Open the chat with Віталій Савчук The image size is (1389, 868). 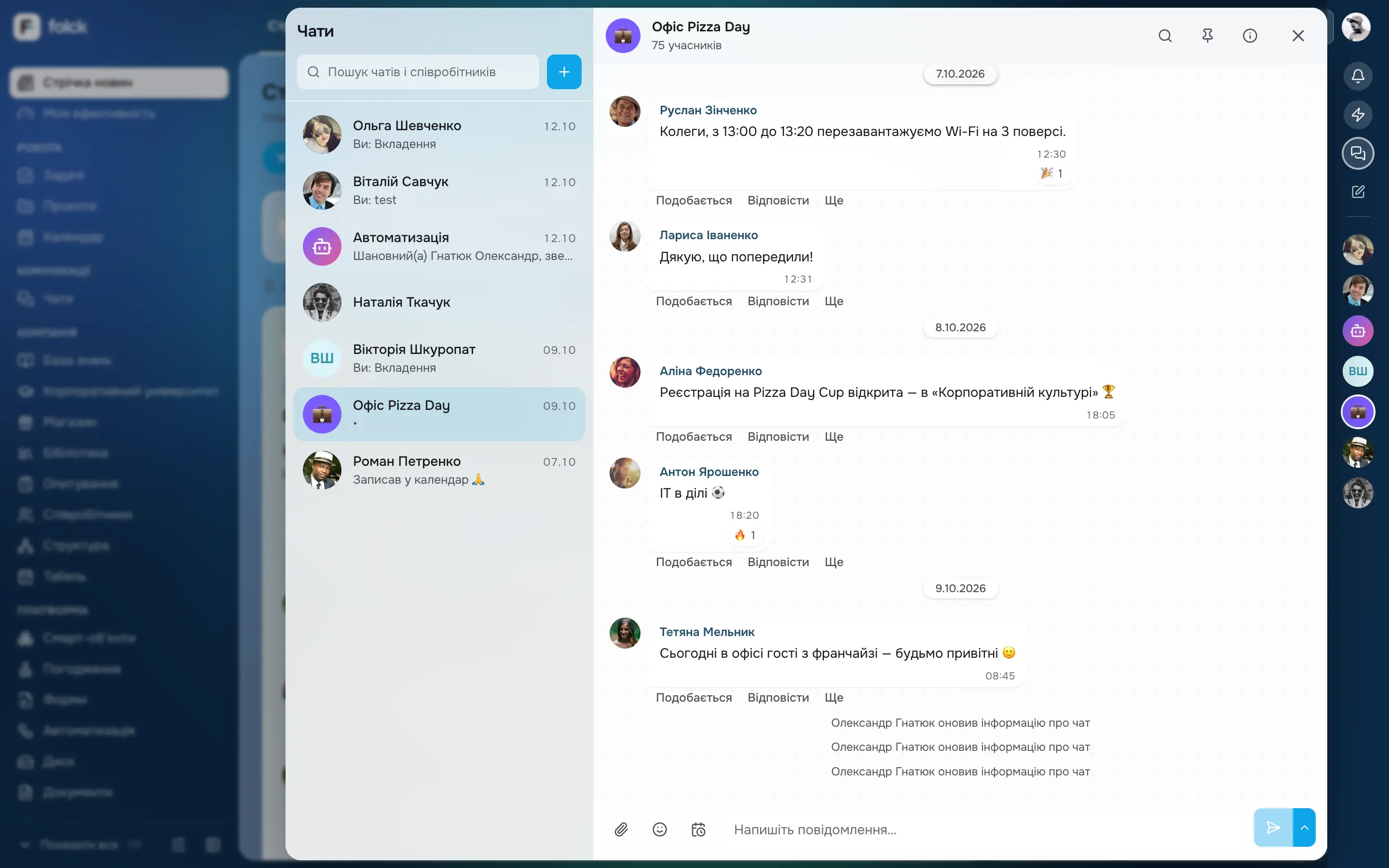(439, 190)
